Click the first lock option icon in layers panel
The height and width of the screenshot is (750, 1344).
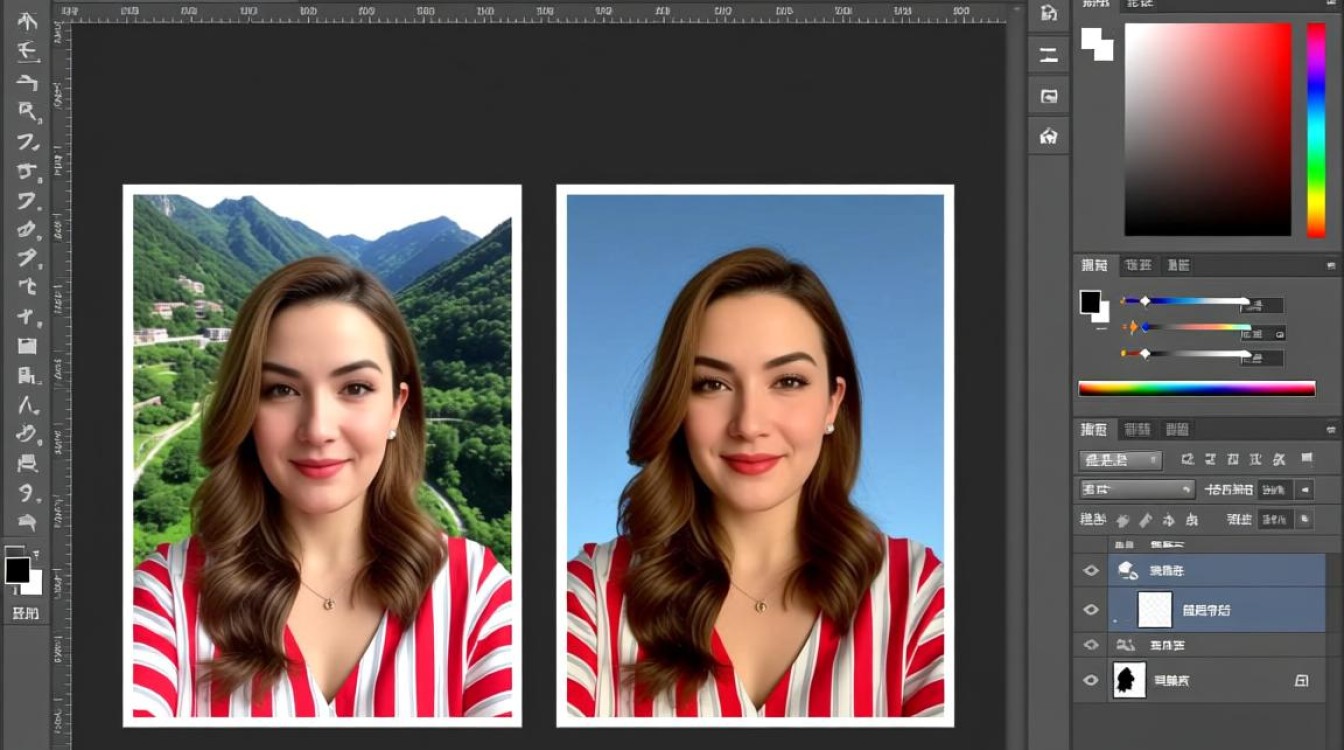point(1123,520)
